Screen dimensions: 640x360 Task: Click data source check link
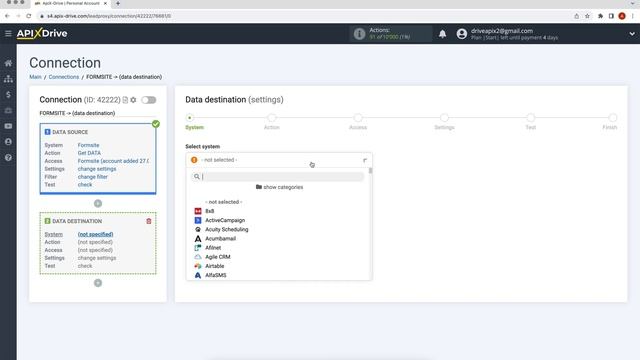(85, 185)
